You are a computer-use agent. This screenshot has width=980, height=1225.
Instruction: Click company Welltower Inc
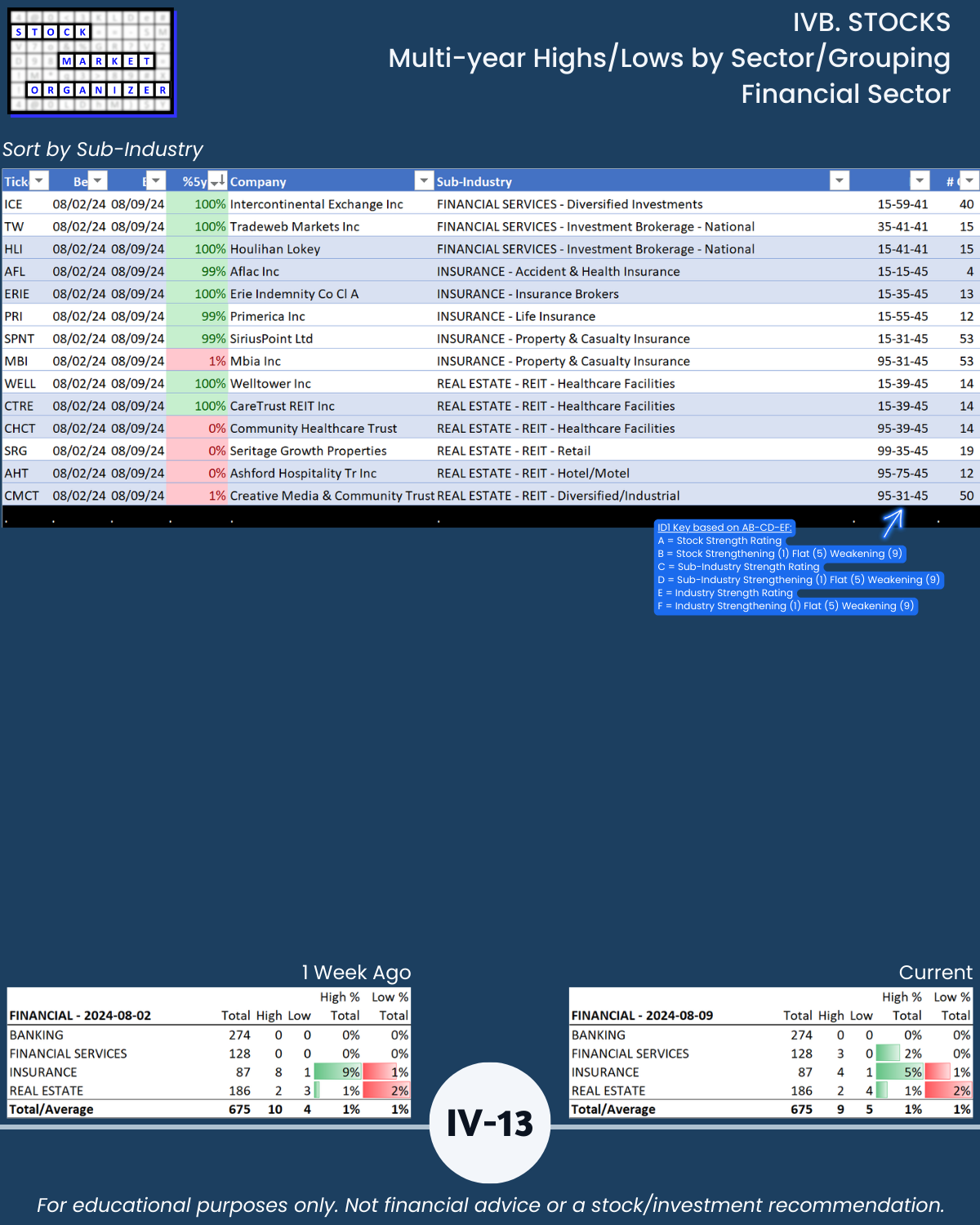pos(270,384)
